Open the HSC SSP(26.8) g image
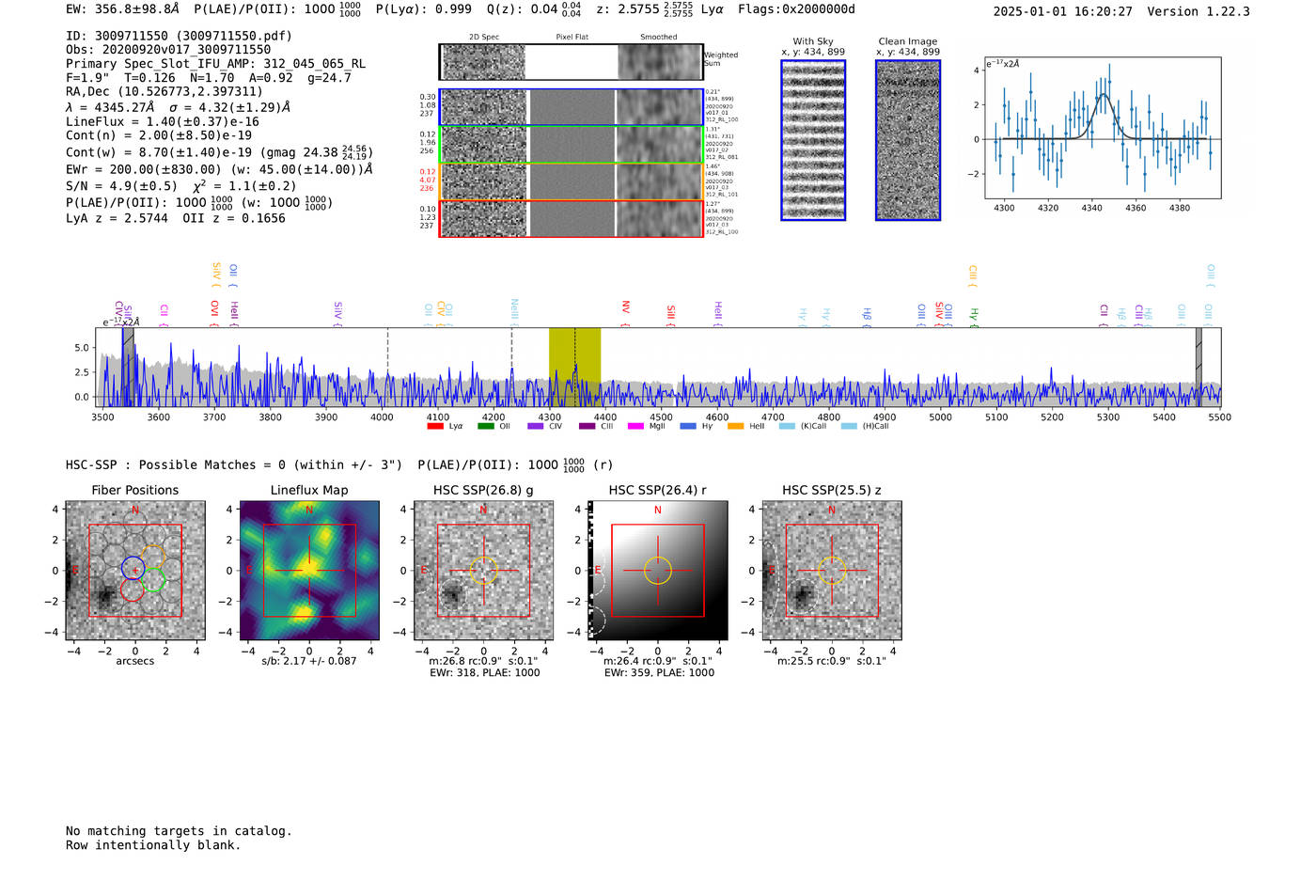 point(483,571)
